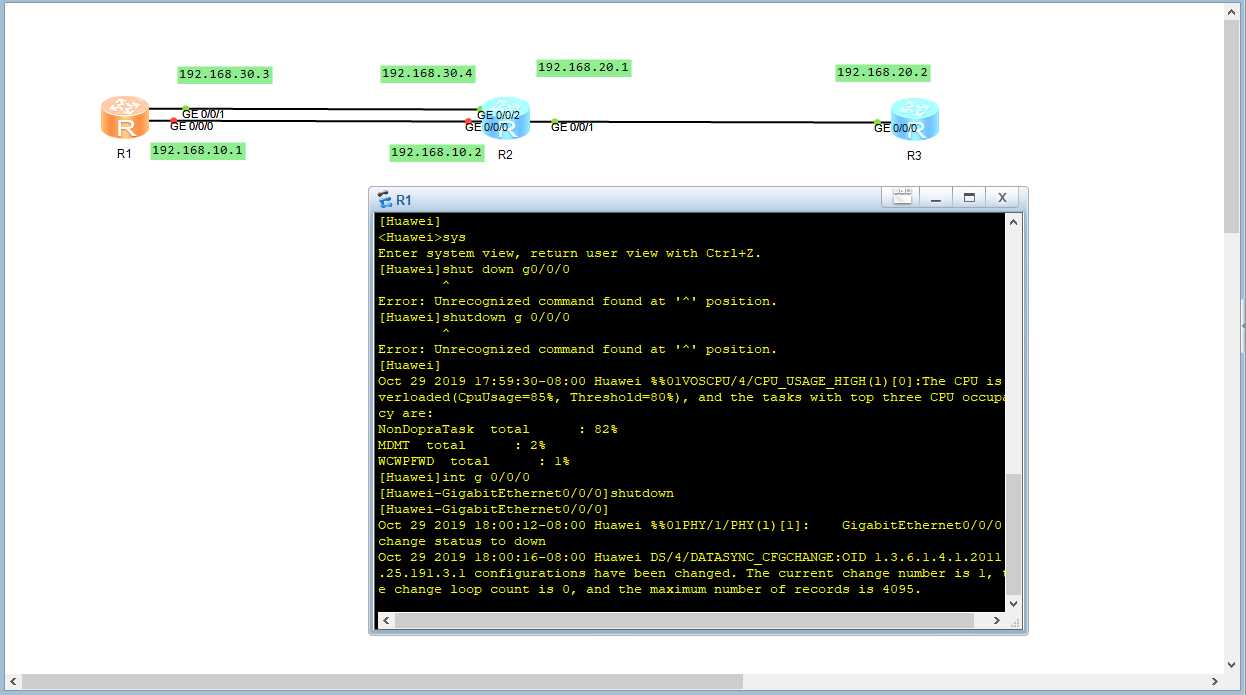Screen dimensions: 1246x695
Task: Click the terminal horizontal scrollbar thumb
Action: [x=685, y=621]
